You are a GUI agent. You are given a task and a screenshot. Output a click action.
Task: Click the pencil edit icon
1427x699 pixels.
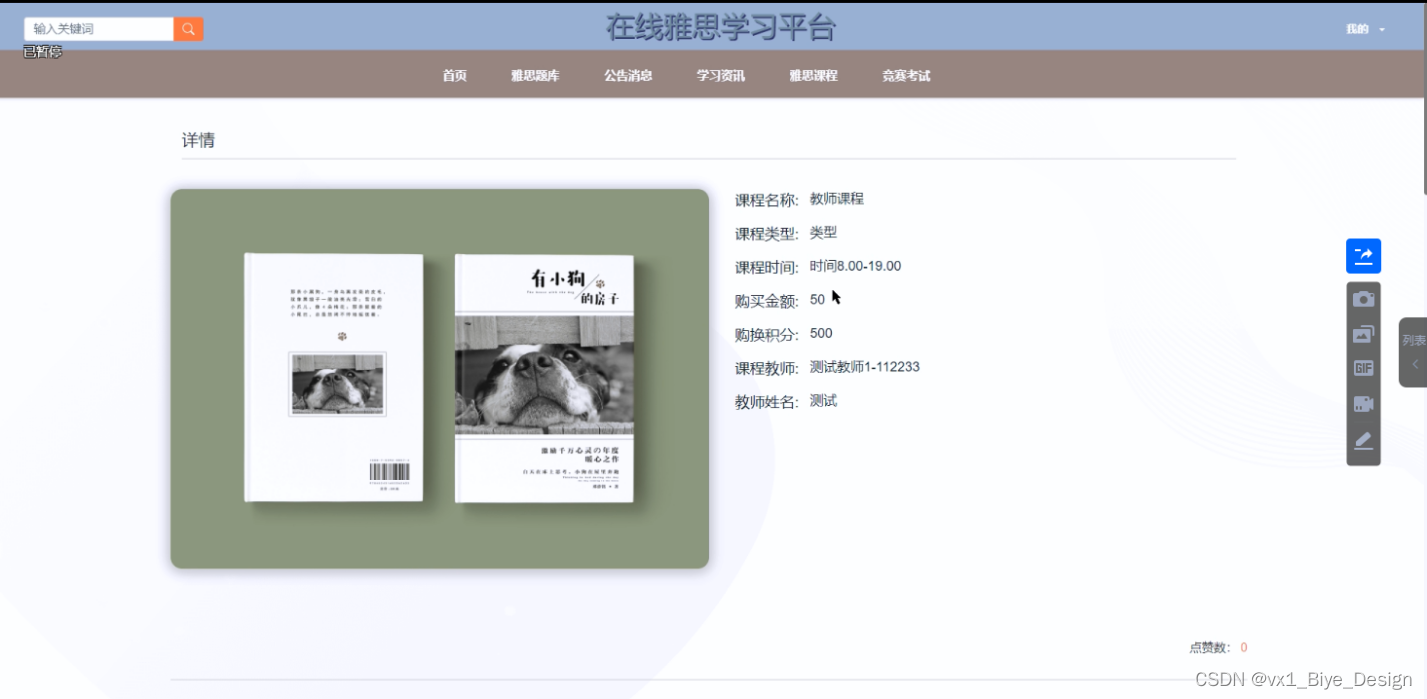click(1363, 441)
